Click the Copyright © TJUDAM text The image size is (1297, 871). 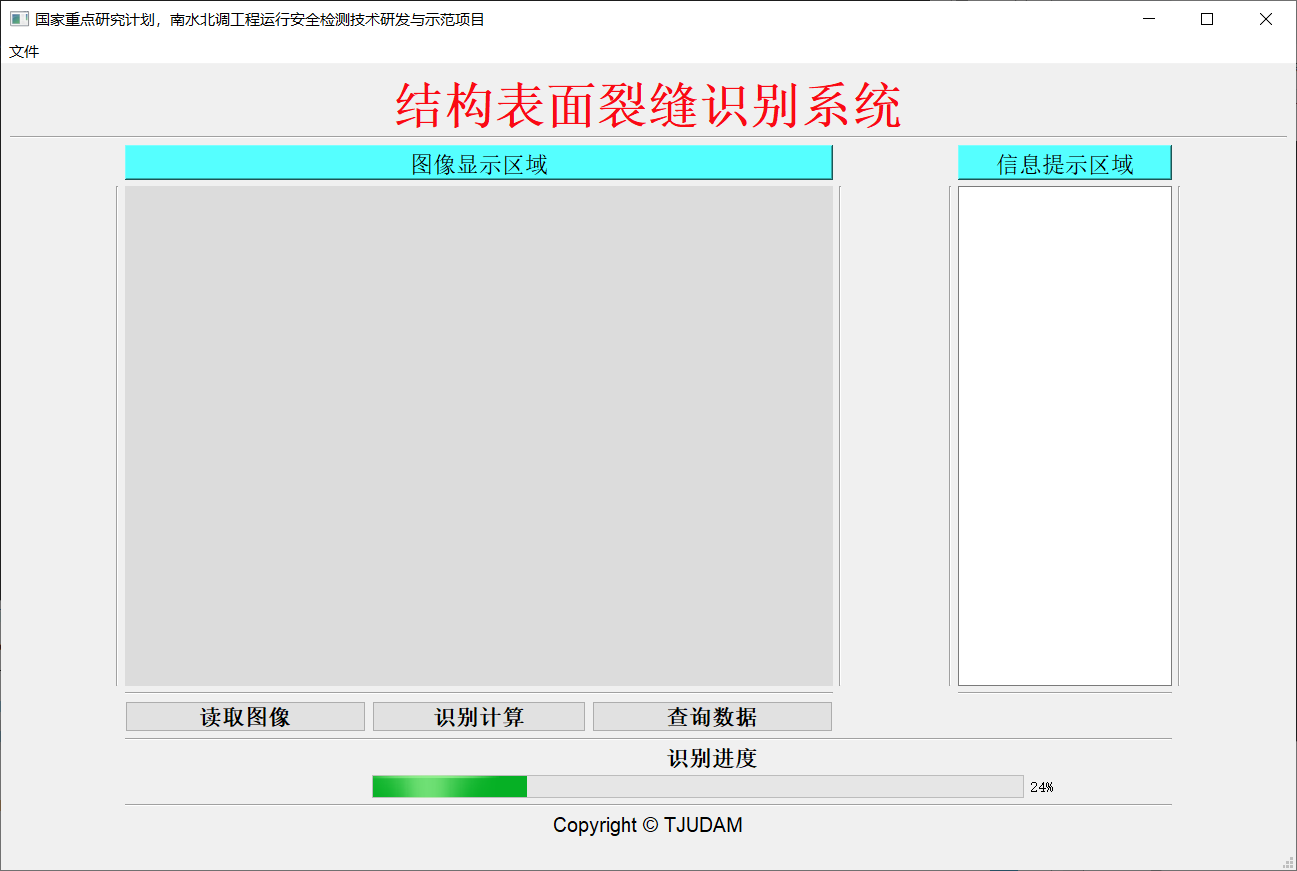[x=648, y=825]
